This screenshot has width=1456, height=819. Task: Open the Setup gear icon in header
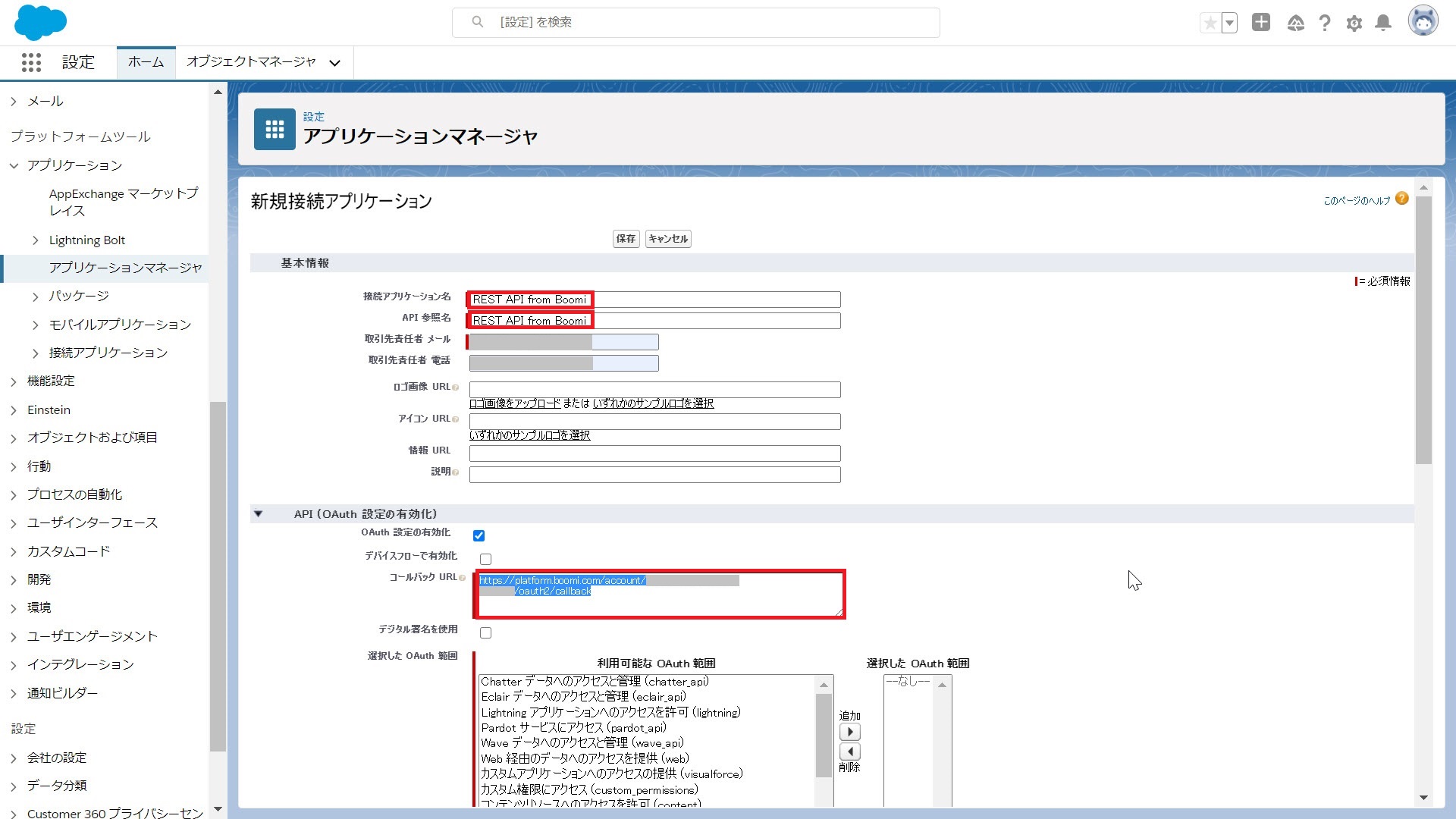[1354, 23]
